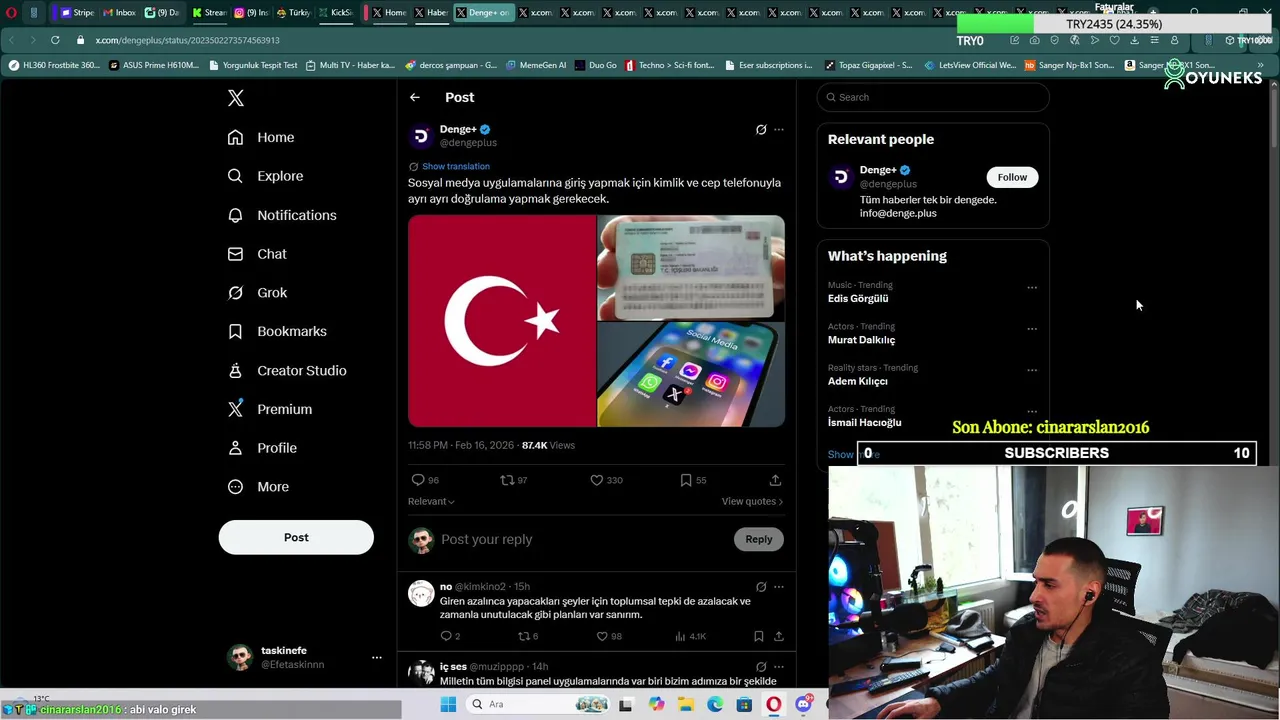Reload the page in browser toolbar
The image size is (1280, 720).
[x=55, y=40]
